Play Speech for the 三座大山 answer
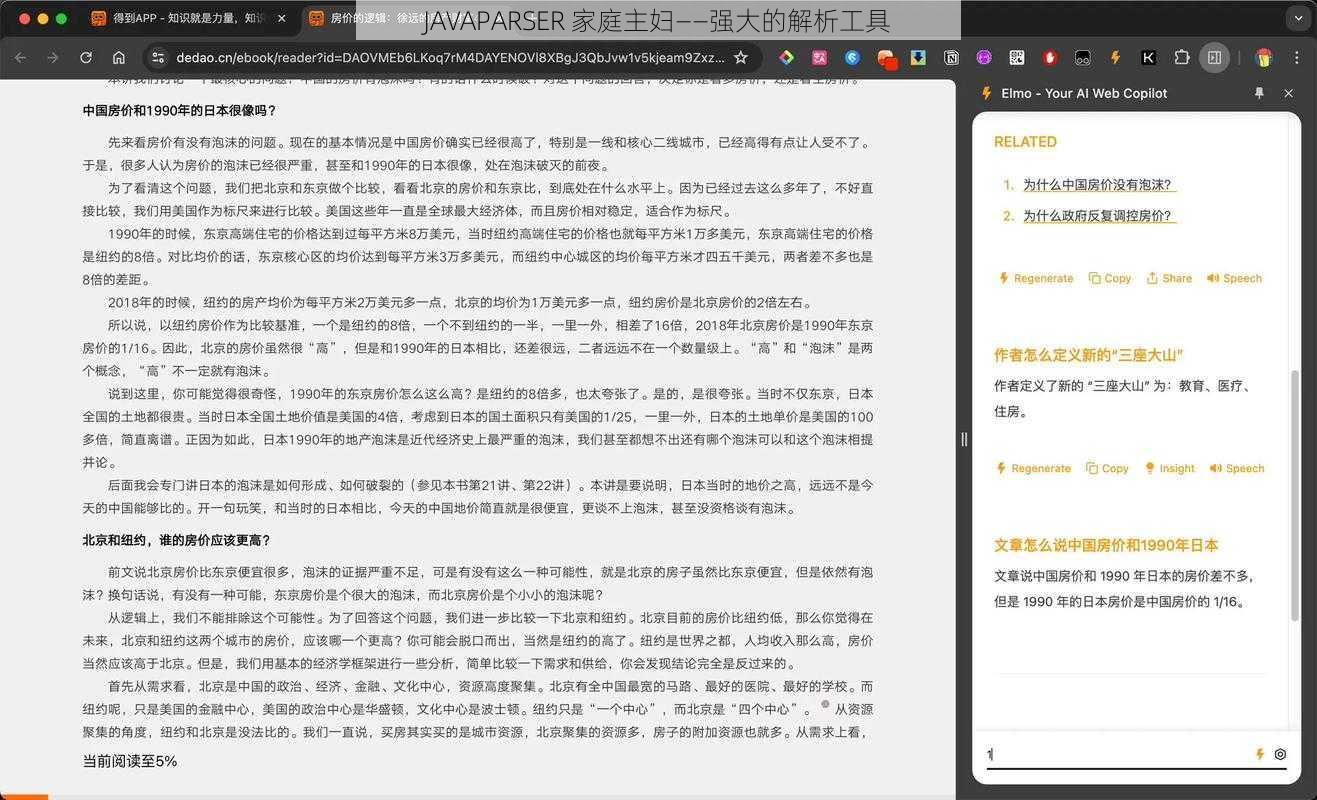The height and width of the screenshot is (800, 1317). pyautogui.click(x=1237, y=468)
